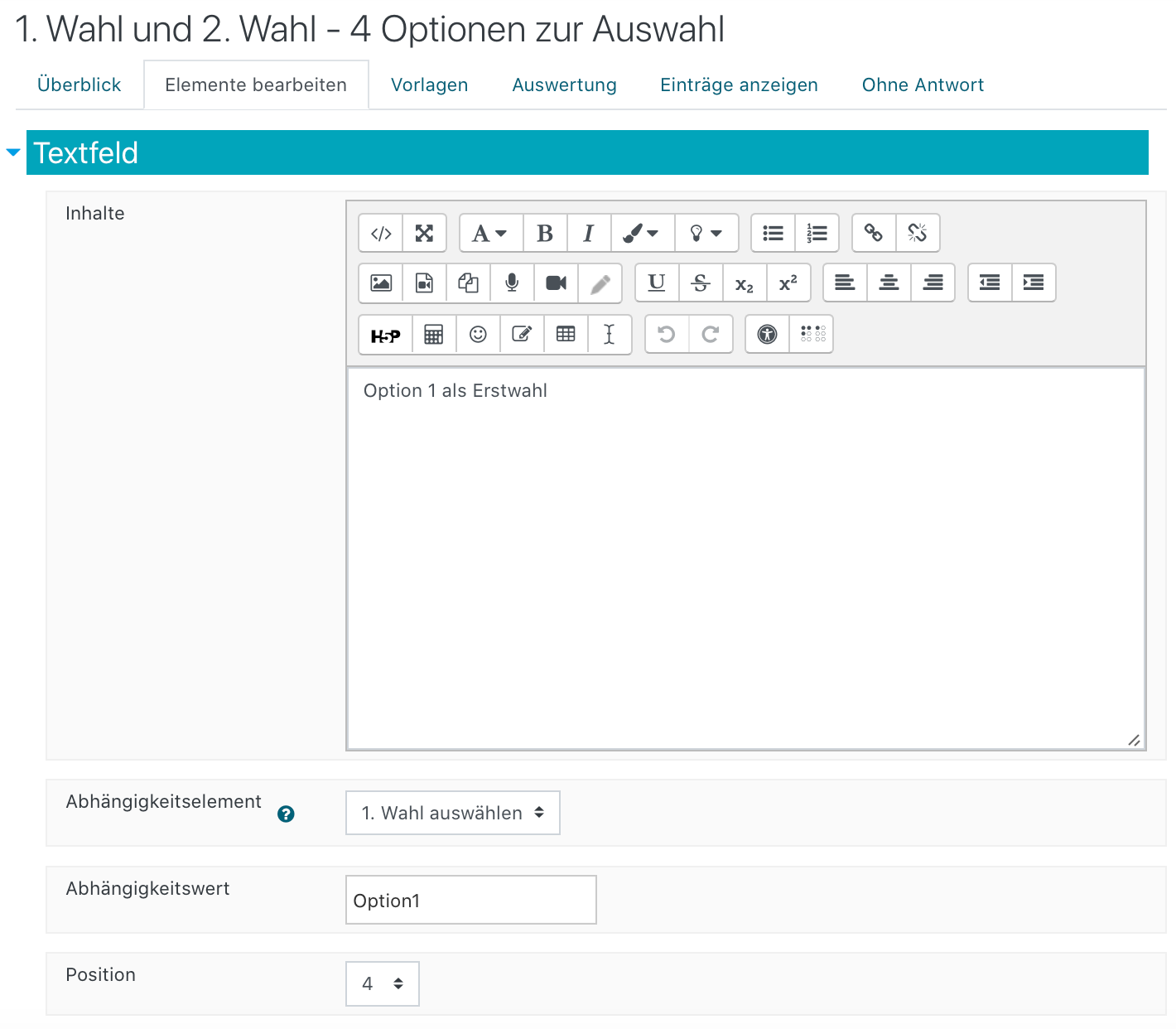Toggle strikethrough formatting
Viewport: 1176px width, 1029px height.
pyautogui.click(x=701, y=283)
